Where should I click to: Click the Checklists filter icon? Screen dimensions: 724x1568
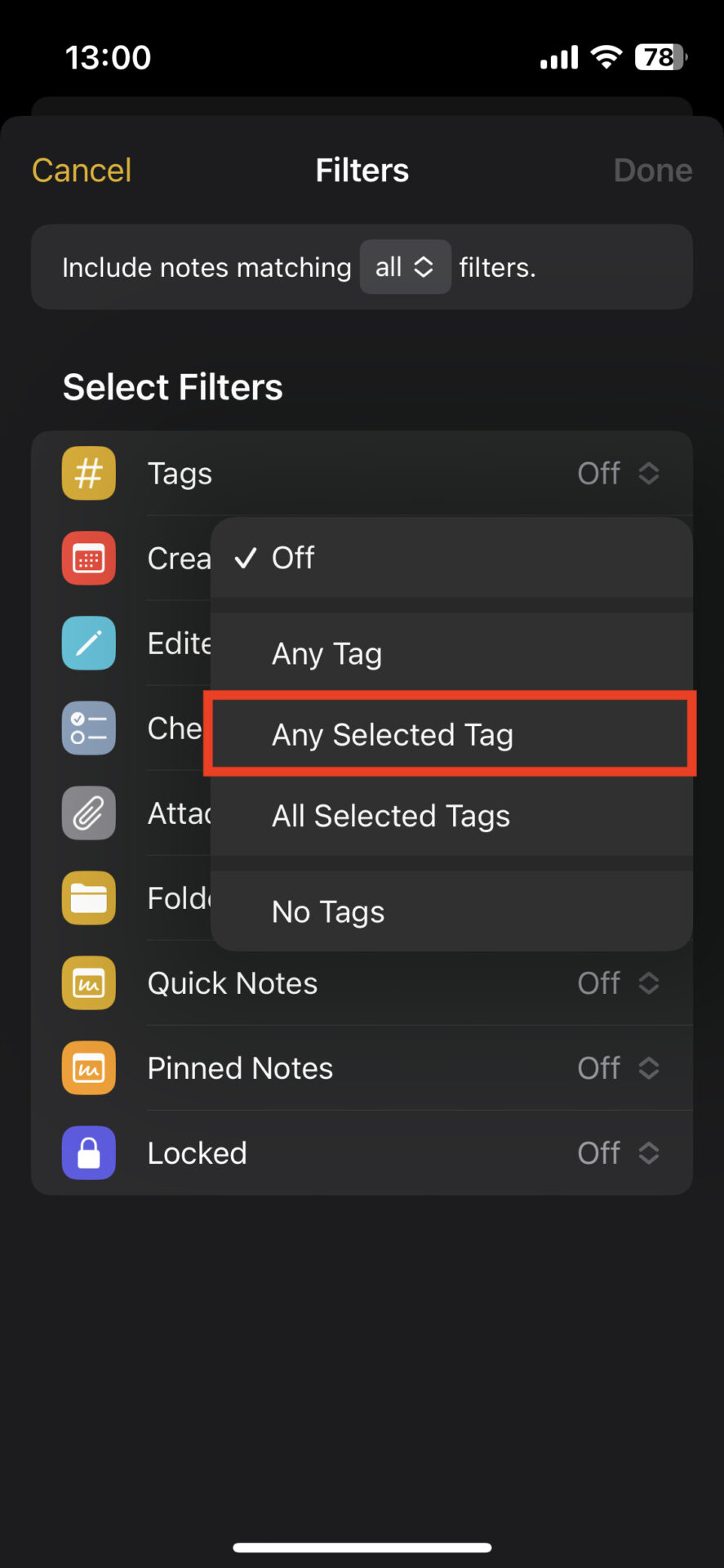point(88,728)
